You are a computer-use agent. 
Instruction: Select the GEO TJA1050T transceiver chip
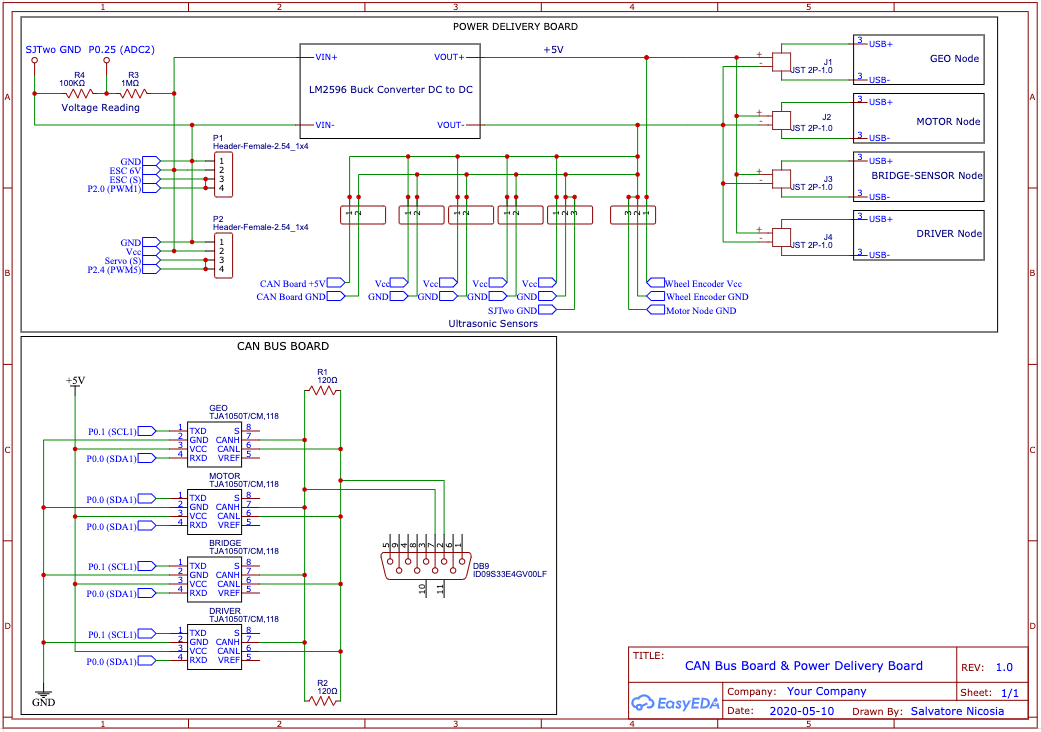[x=214, y=445]
